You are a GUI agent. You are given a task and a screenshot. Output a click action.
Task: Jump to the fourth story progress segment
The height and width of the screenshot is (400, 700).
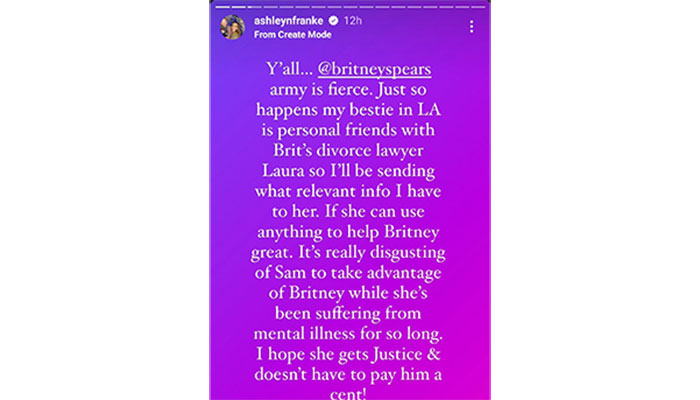click(x=271, y=7)
